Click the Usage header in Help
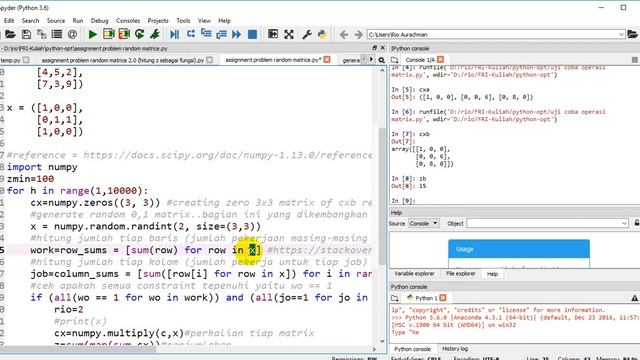 [518, 249]
